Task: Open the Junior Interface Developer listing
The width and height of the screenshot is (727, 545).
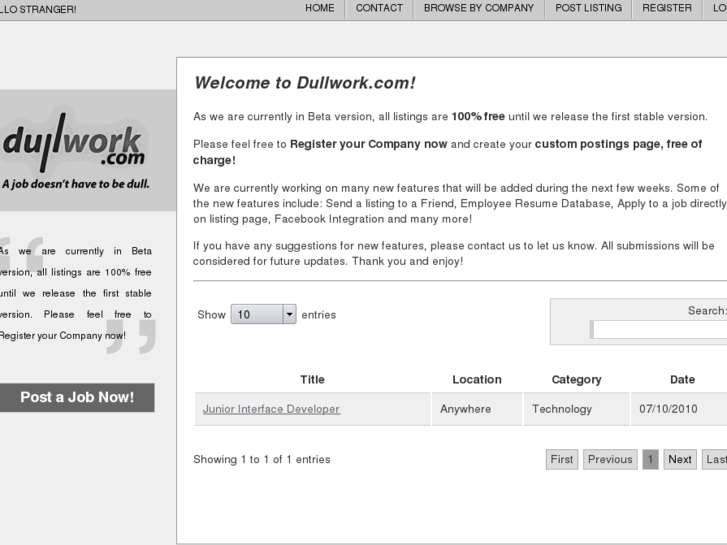Action: pos(271,409)
